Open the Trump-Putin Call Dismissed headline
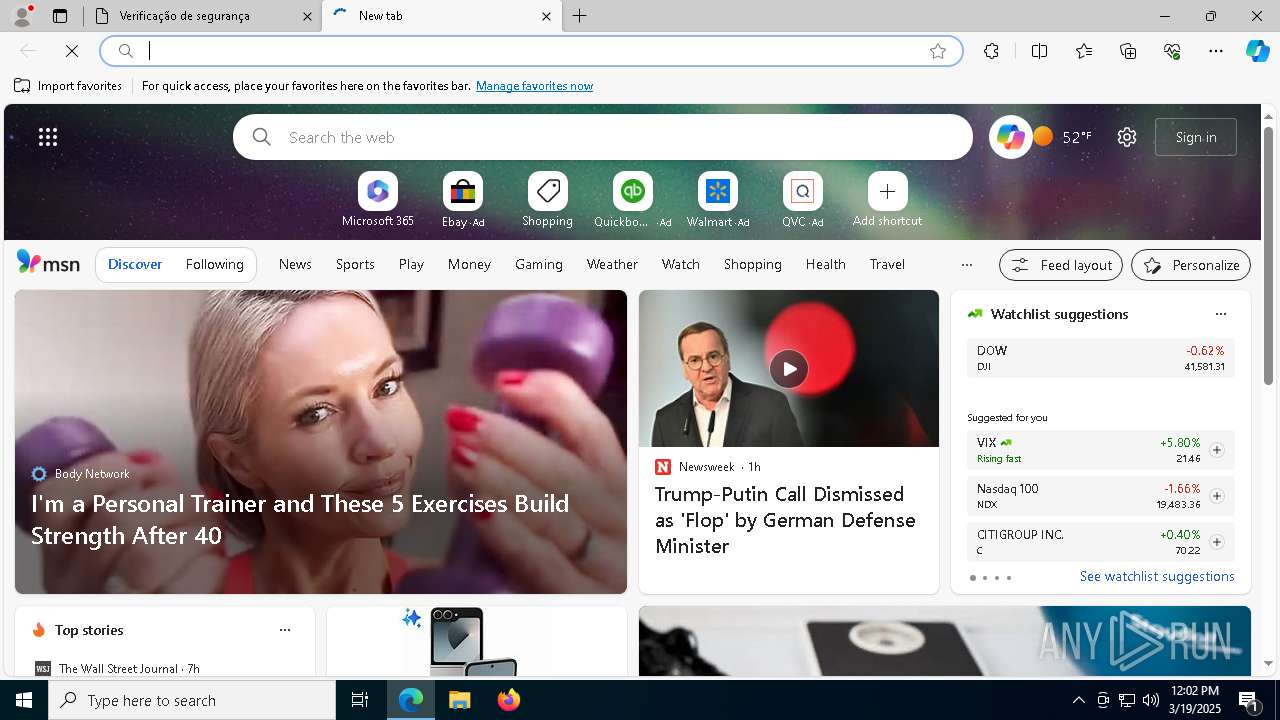 (785, 520)
